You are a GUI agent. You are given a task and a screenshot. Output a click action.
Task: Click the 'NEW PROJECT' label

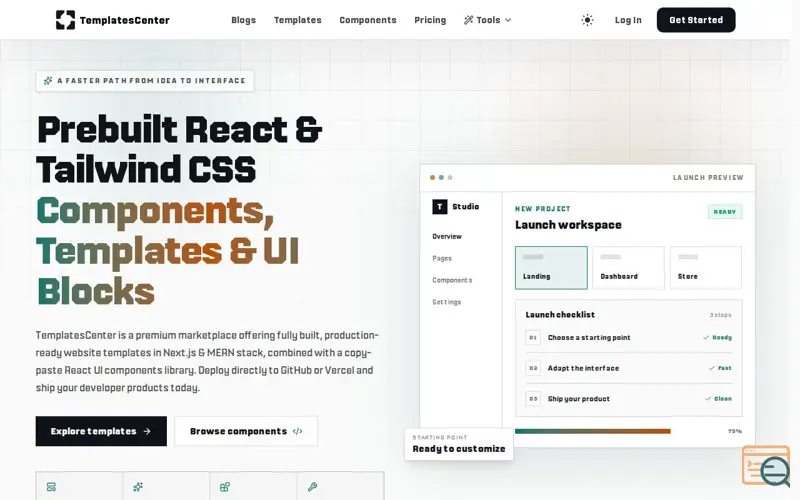[543, 209]
